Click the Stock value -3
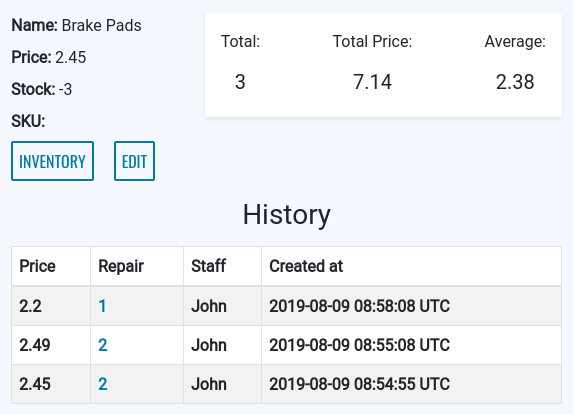Screen dimensions: 573x414 [65, 89]
